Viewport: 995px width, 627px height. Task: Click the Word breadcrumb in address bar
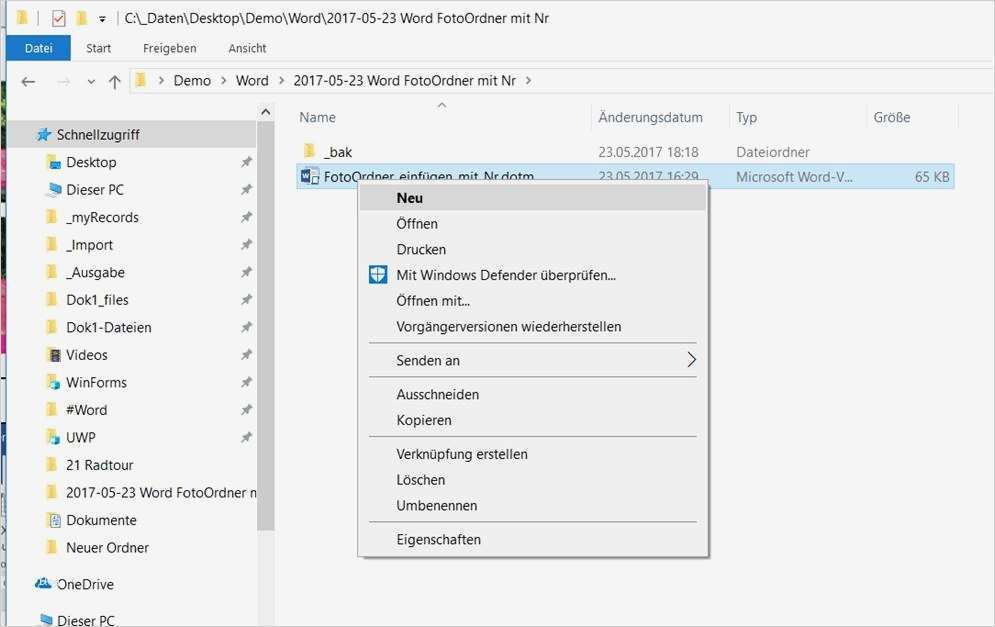pyautogui.click(x=252, y=81)
